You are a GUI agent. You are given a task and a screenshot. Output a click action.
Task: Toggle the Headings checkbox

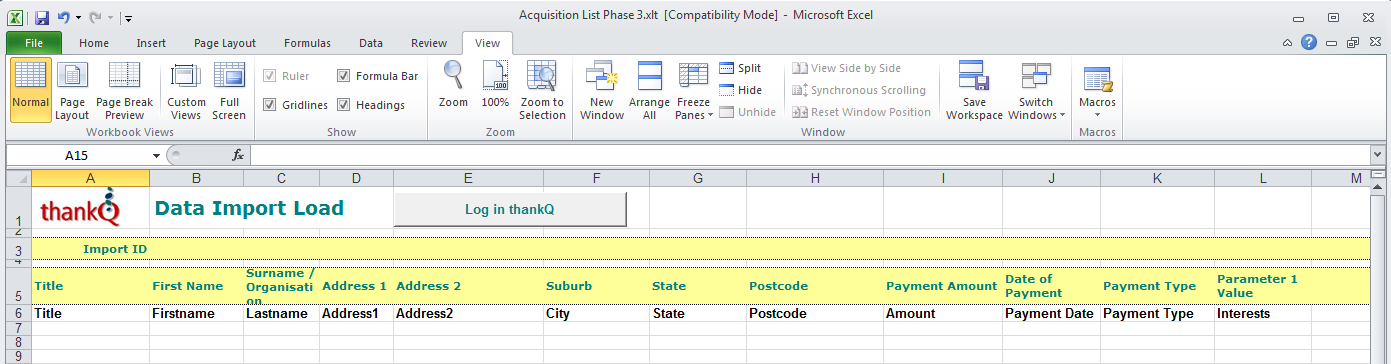click(344, 105)
